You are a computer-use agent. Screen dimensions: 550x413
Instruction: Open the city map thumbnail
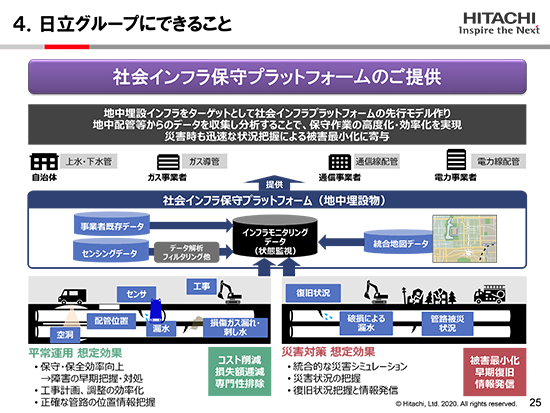tap(465, 239)
